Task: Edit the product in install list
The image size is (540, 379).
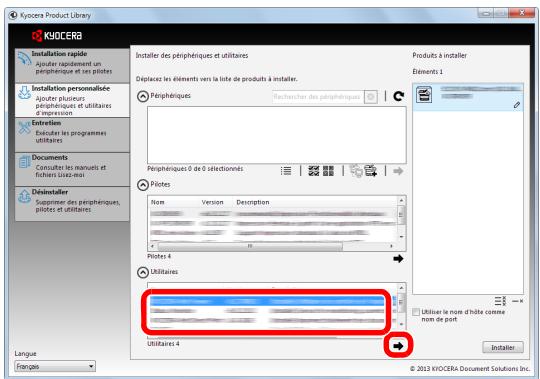Action: tap(517, 105)
